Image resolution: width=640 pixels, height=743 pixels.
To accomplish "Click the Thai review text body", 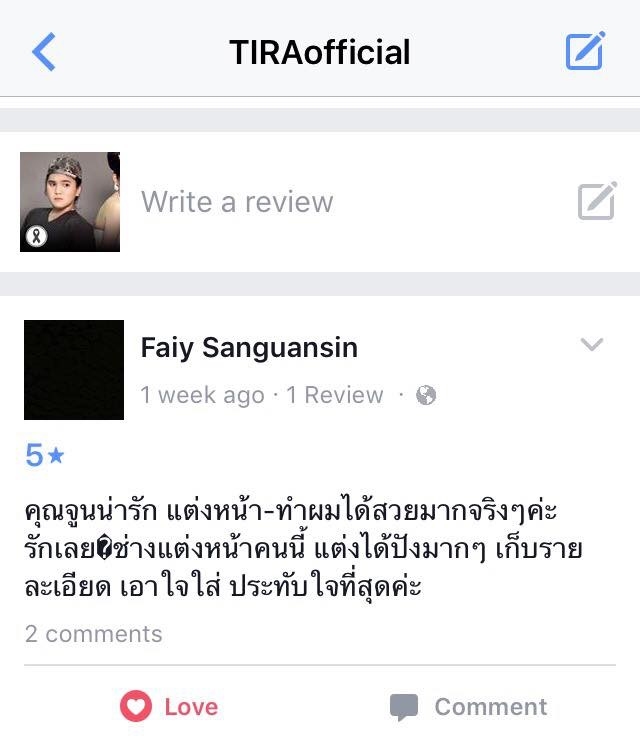I will 303,549.
